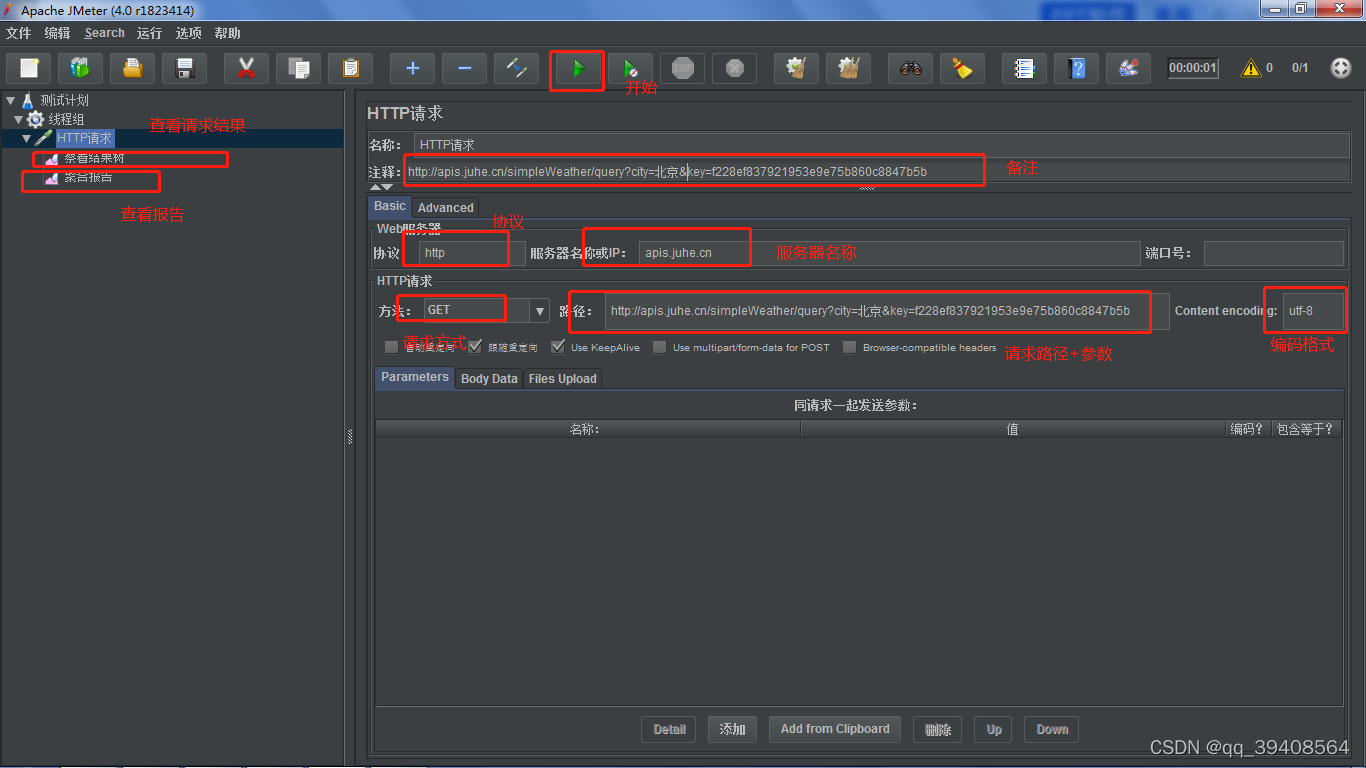Click the Reset Search brush icon
Viewport: 1366px width, 768px height.
(x=962, y=69)
